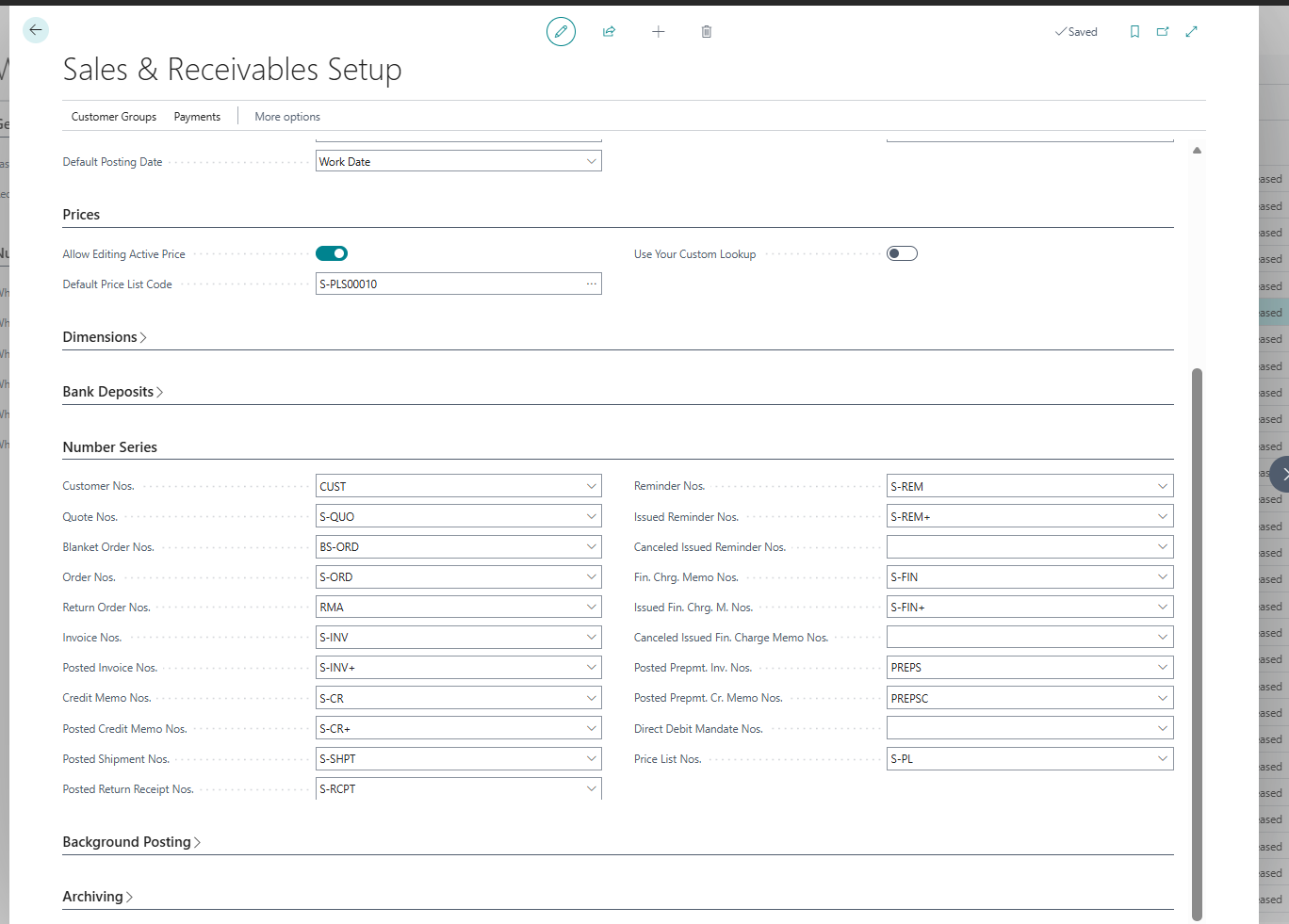The image size is (1289, 924).
Task: Open Invoice Nos. dropdown arrow
Action: pyautogui.click(x=592, y=637)
